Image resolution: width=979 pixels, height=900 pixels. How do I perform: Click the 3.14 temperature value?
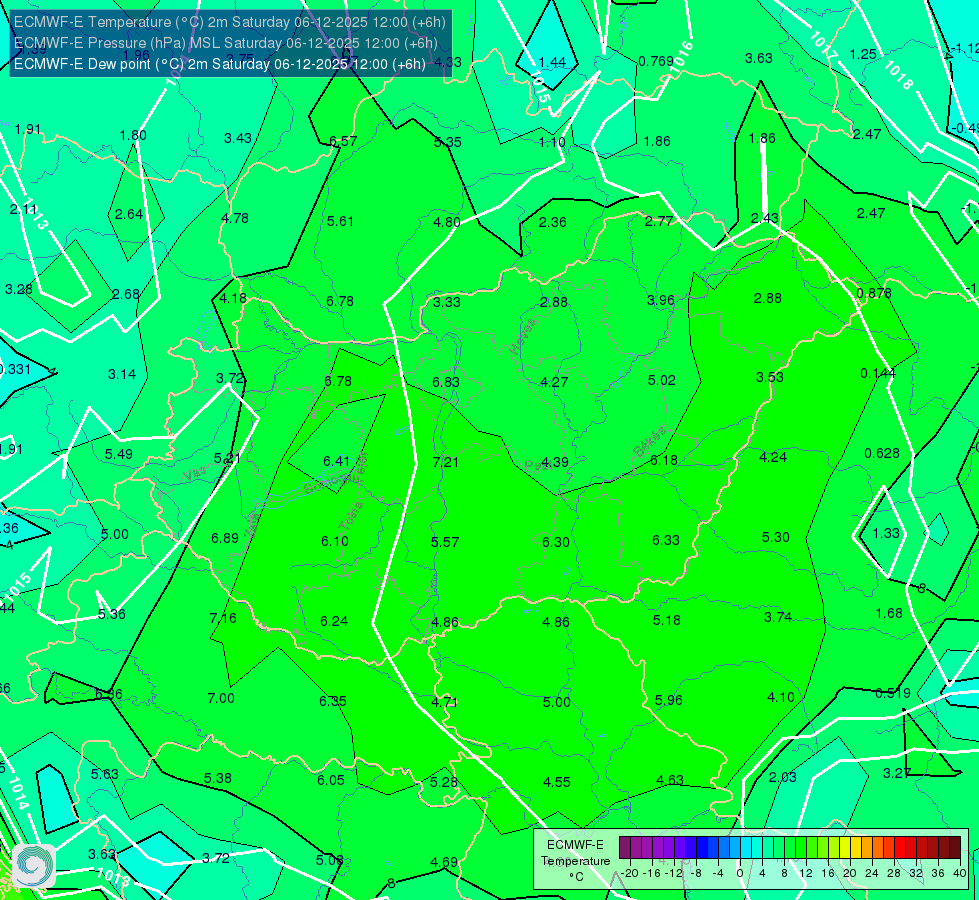pos(122,374)
